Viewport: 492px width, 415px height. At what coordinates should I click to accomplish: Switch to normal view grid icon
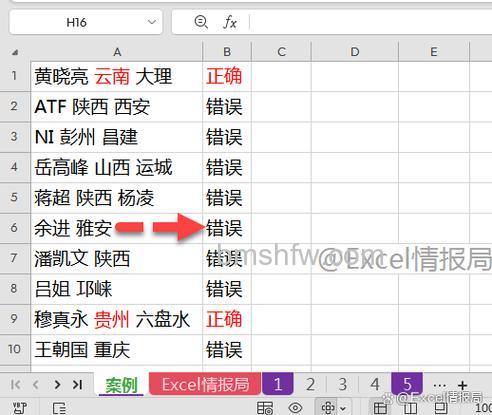pyautogui.click(x=380, y=408)
